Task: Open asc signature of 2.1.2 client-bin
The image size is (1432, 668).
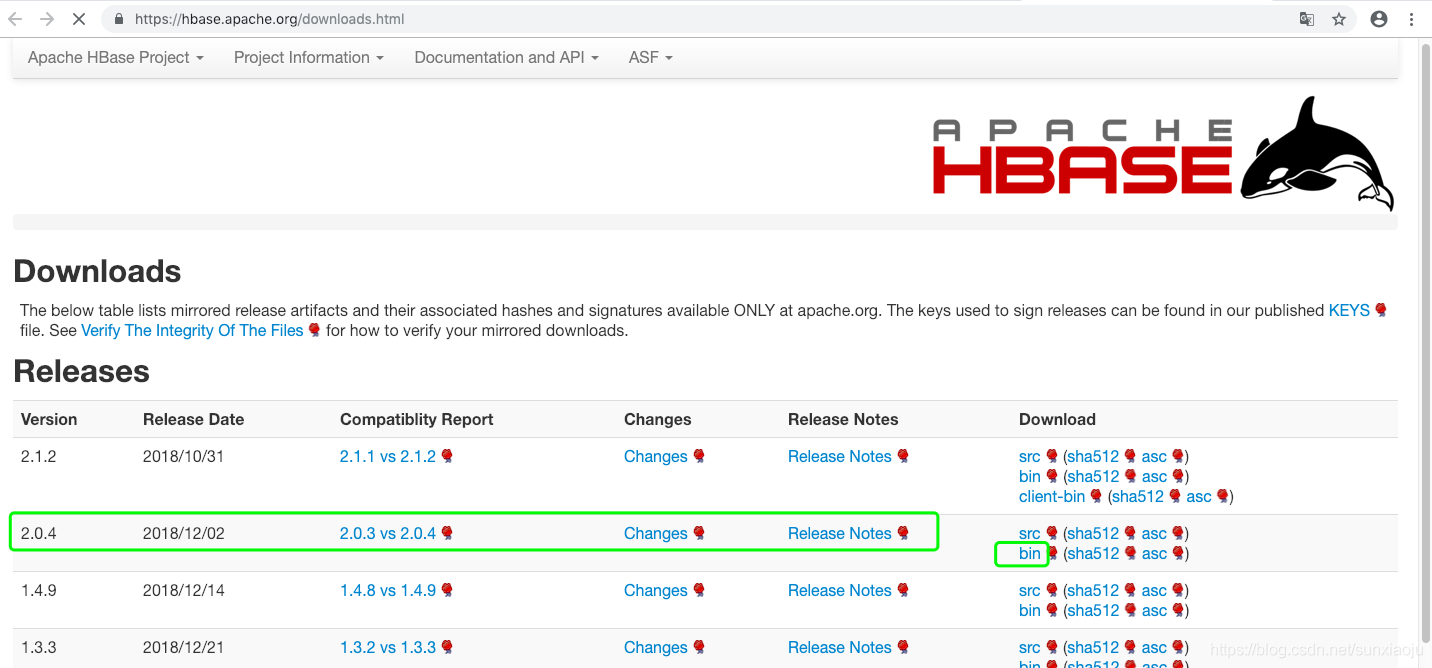Action: [1199, 496]
